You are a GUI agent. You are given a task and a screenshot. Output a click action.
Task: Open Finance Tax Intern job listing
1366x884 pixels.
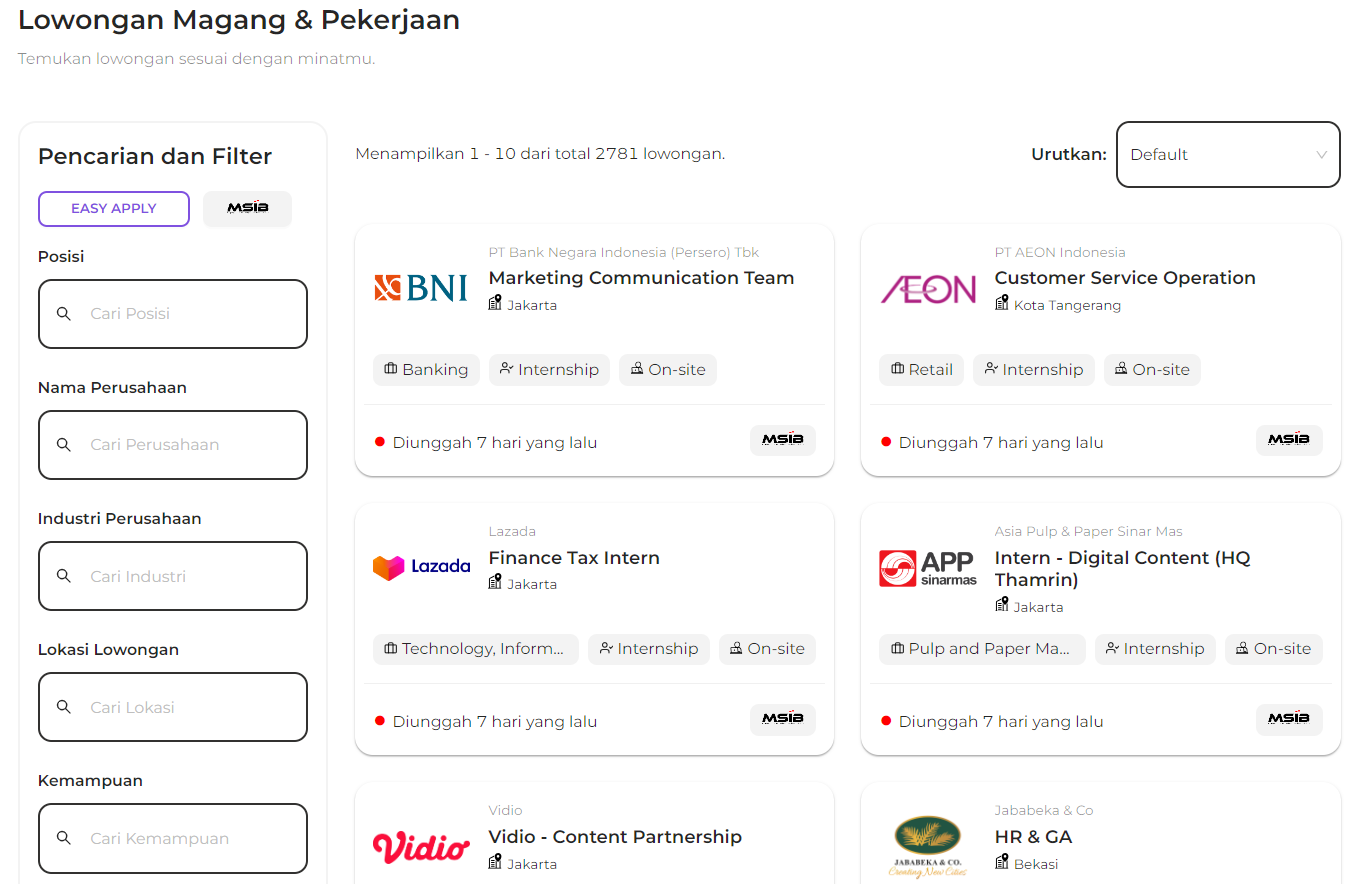coord(574,558)
